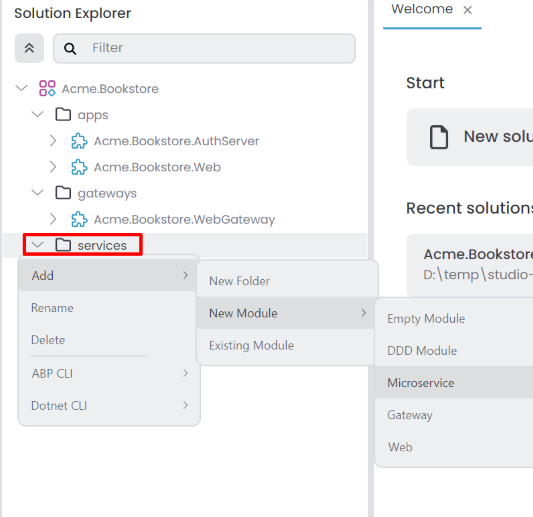Click the Acme.Bookstore.Web module puzzle icon
Screen dimensions: 533x517
click(x=79, y=167)
